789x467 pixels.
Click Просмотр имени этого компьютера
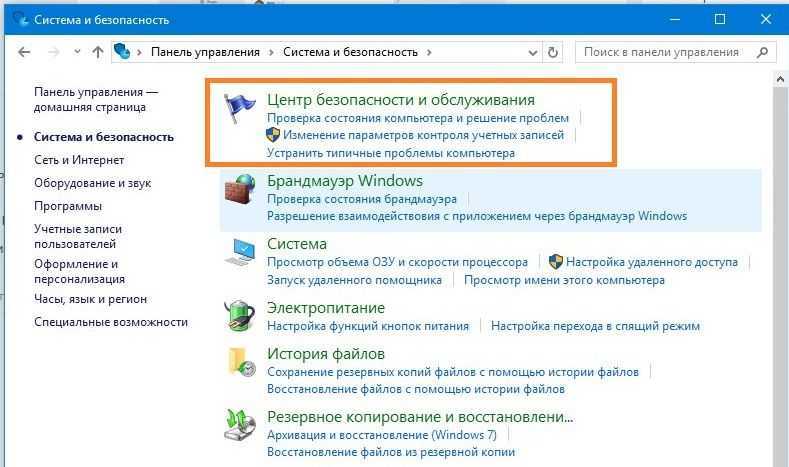pyautogui.click(x=564, y=280)
